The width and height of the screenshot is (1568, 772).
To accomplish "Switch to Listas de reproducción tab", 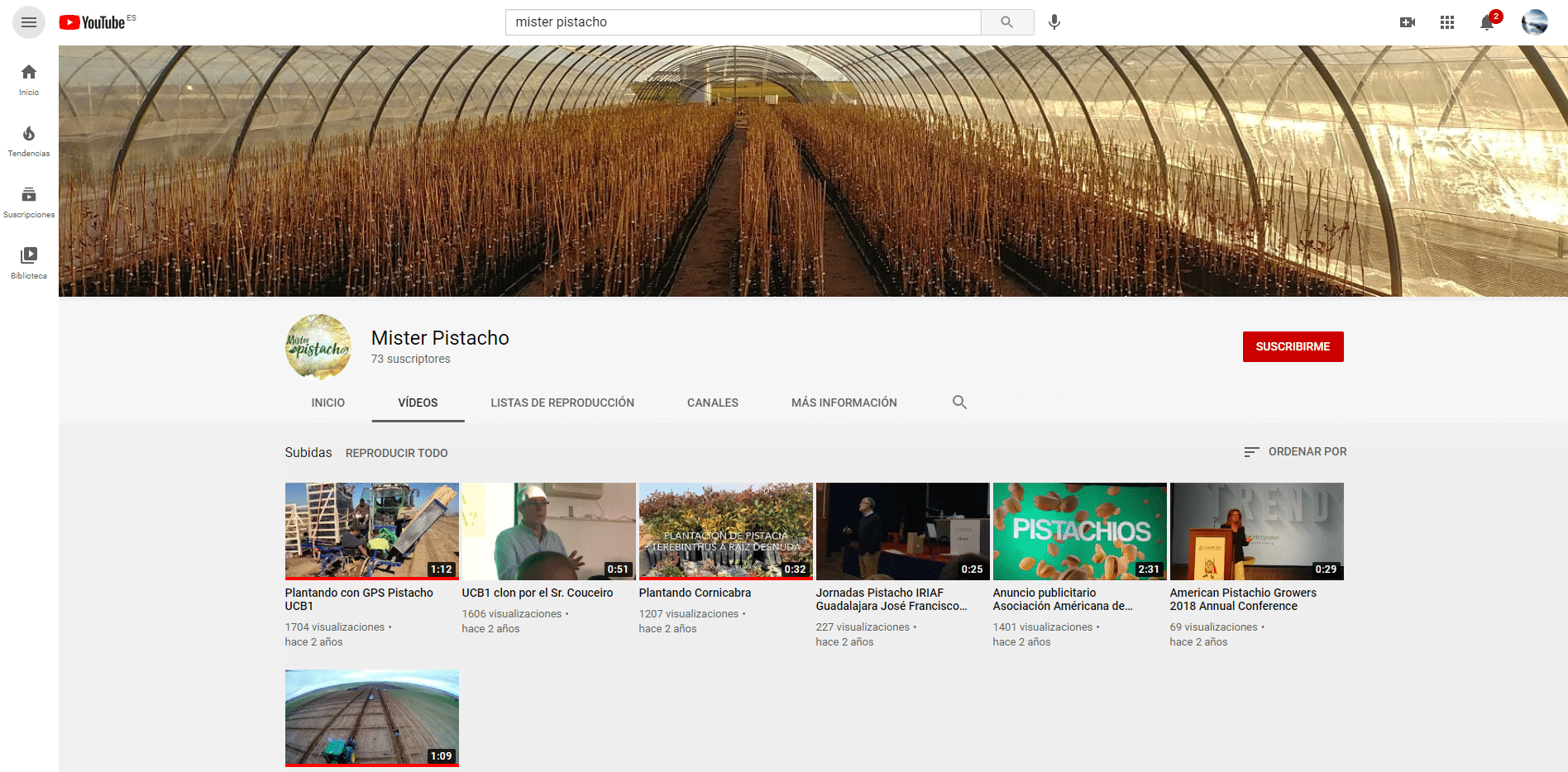I will (x=562, y=403).
